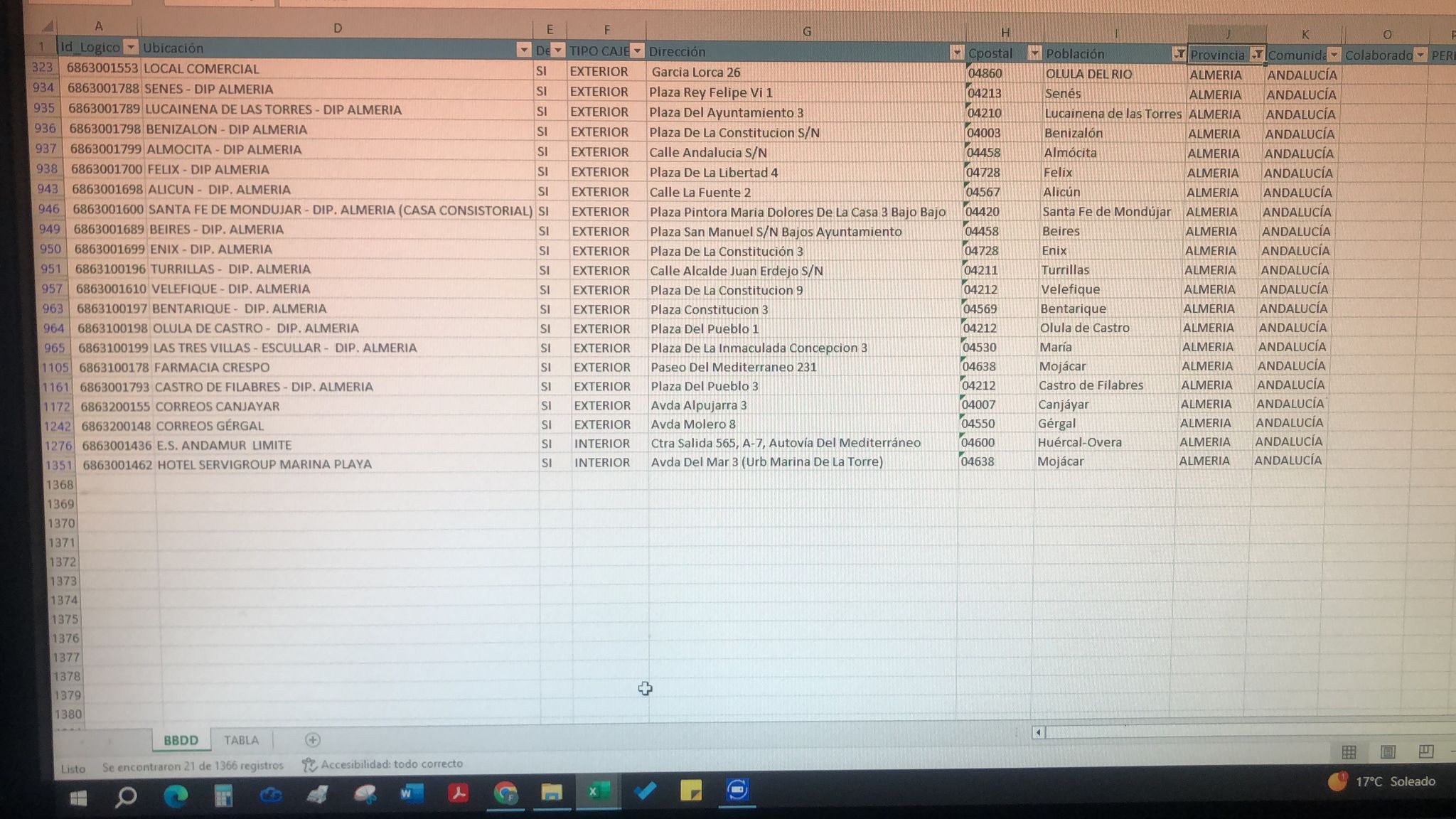Open the Población filter dropdown
This screenshot has height=819, width=1456.
coord(1179,54)
